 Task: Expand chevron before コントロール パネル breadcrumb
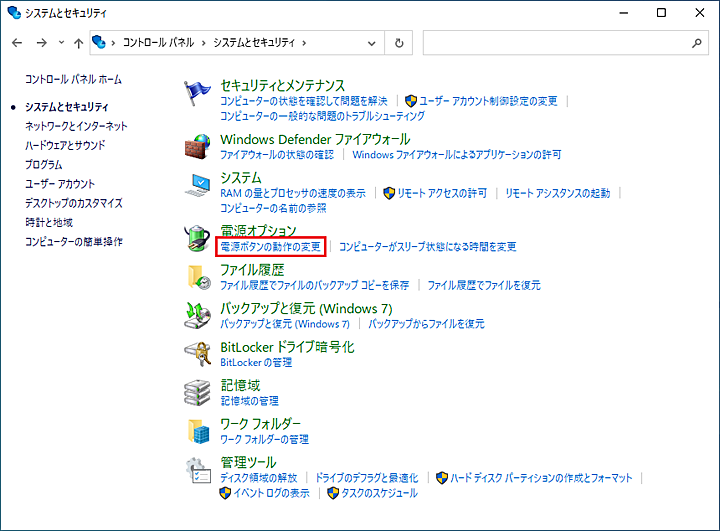pos(113,43)
